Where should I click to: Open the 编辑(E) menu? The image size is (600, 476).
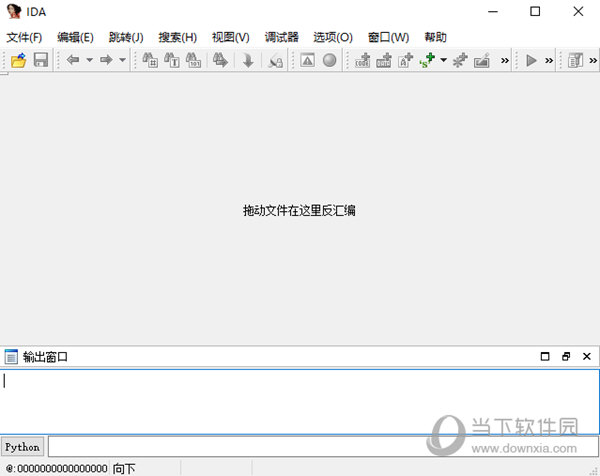pos(75,37)
